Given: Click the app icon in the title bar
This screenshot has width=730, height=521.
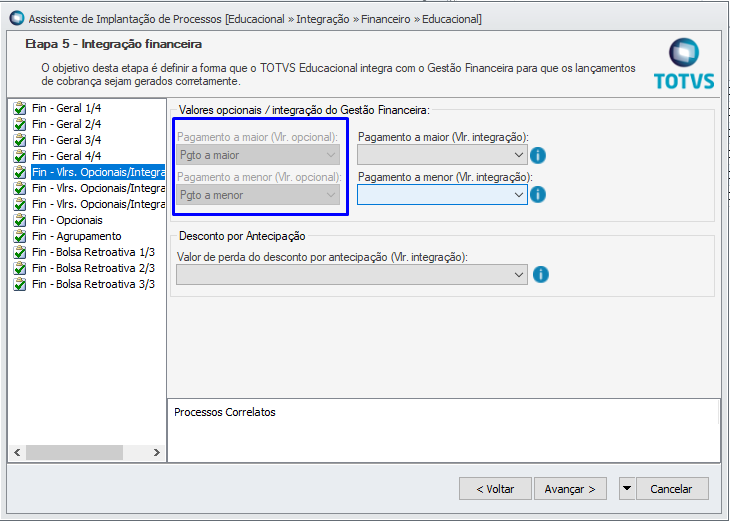Looking at the screenshot, I should 17,19.
